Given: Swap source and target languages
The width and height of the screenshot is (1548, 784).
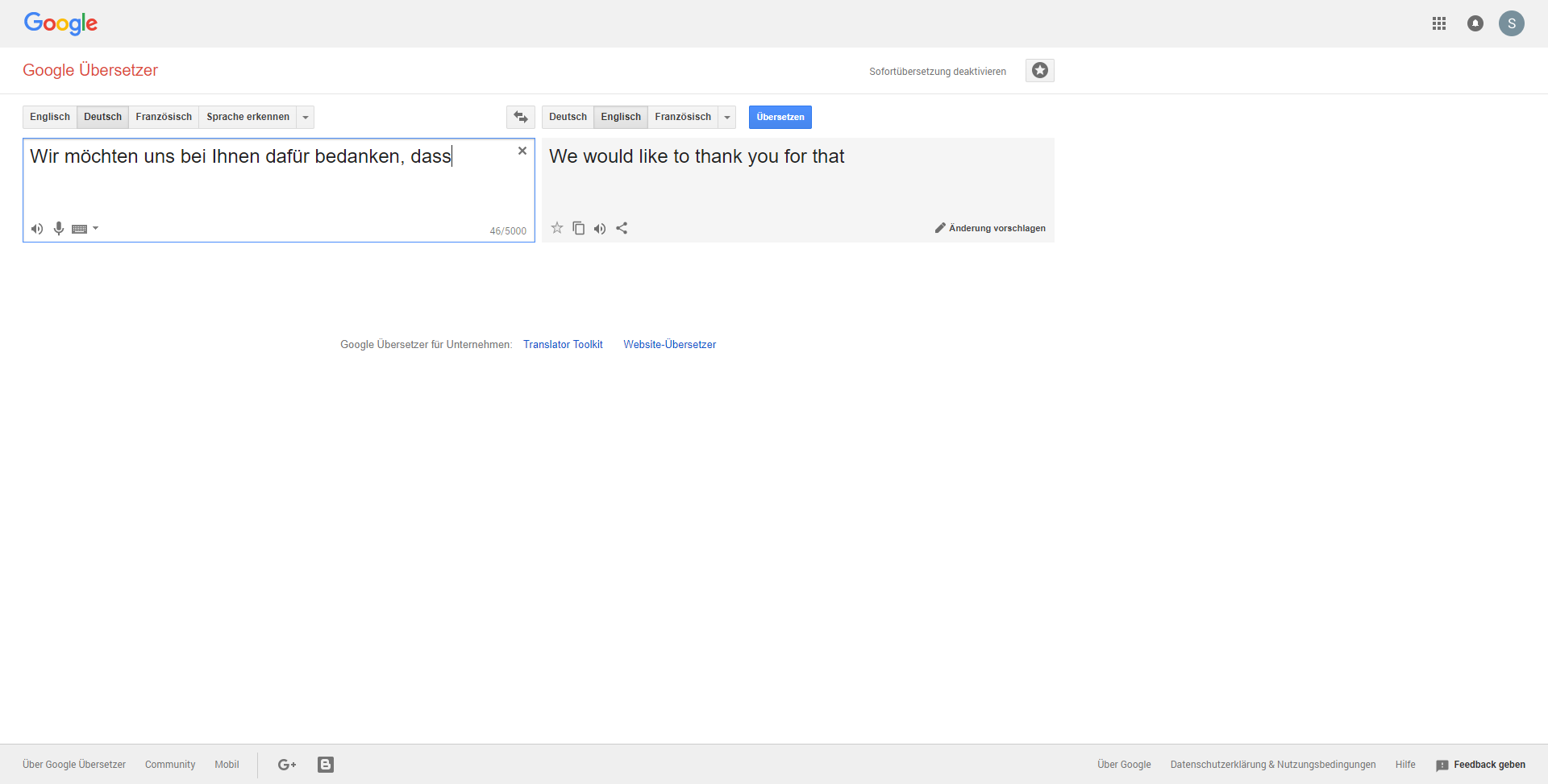Looking at the screenshot, I should (521, 117).
